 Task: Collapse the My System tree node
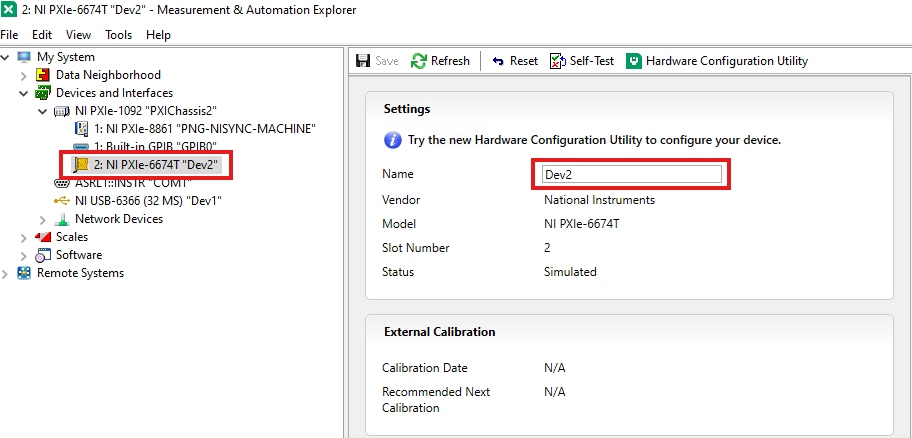pyautogui.click(x=6, y=57)
